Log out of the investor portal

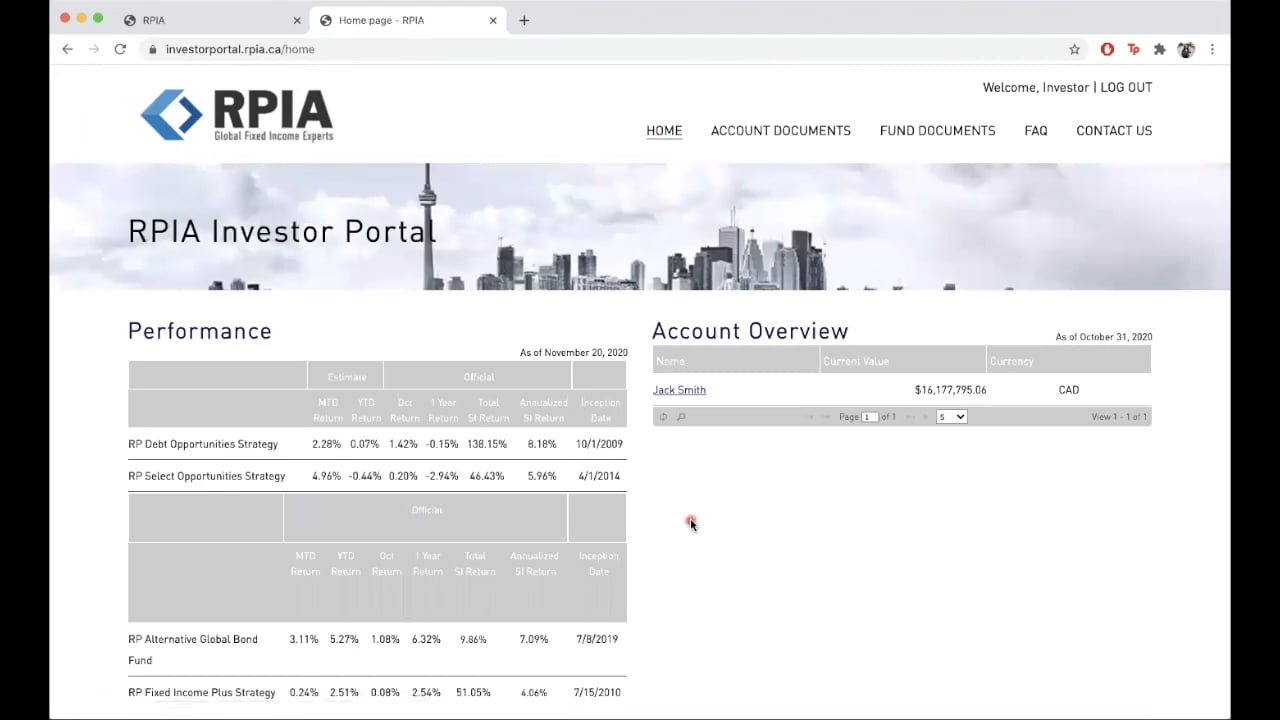click(x=1126, y=88)
